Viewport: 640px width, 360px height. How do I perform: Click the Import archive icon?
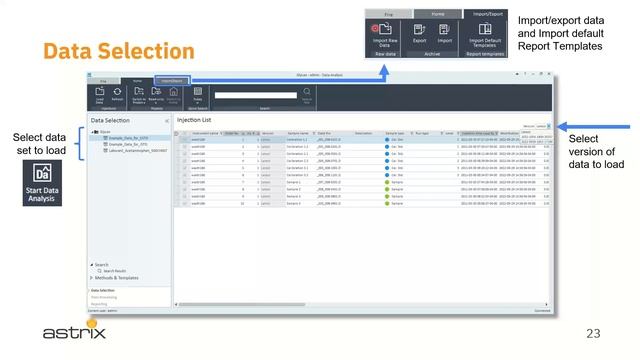(x=444, y=29)
